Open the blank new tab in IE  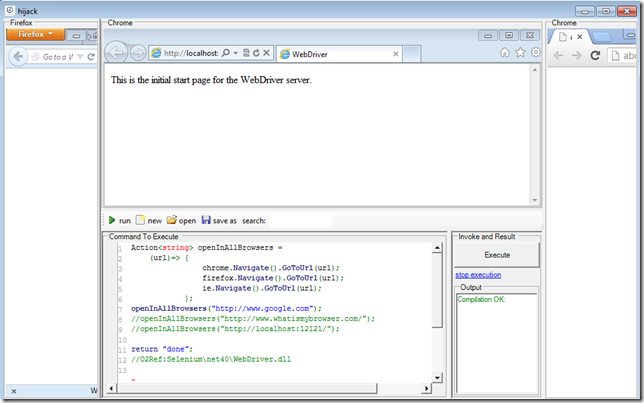coord(412,53)
